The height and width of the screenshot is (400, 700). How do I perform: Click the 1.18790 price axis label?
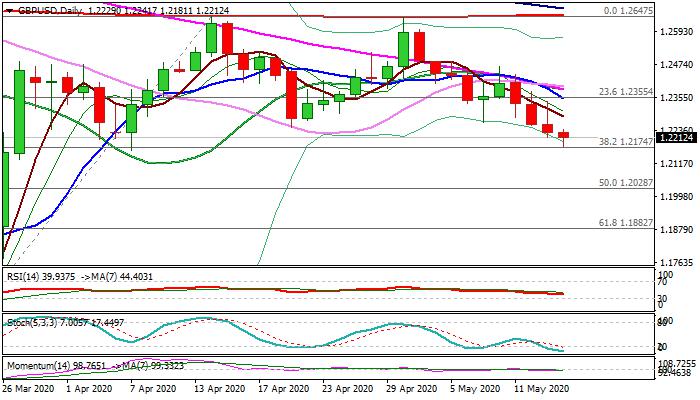[677, 230]
